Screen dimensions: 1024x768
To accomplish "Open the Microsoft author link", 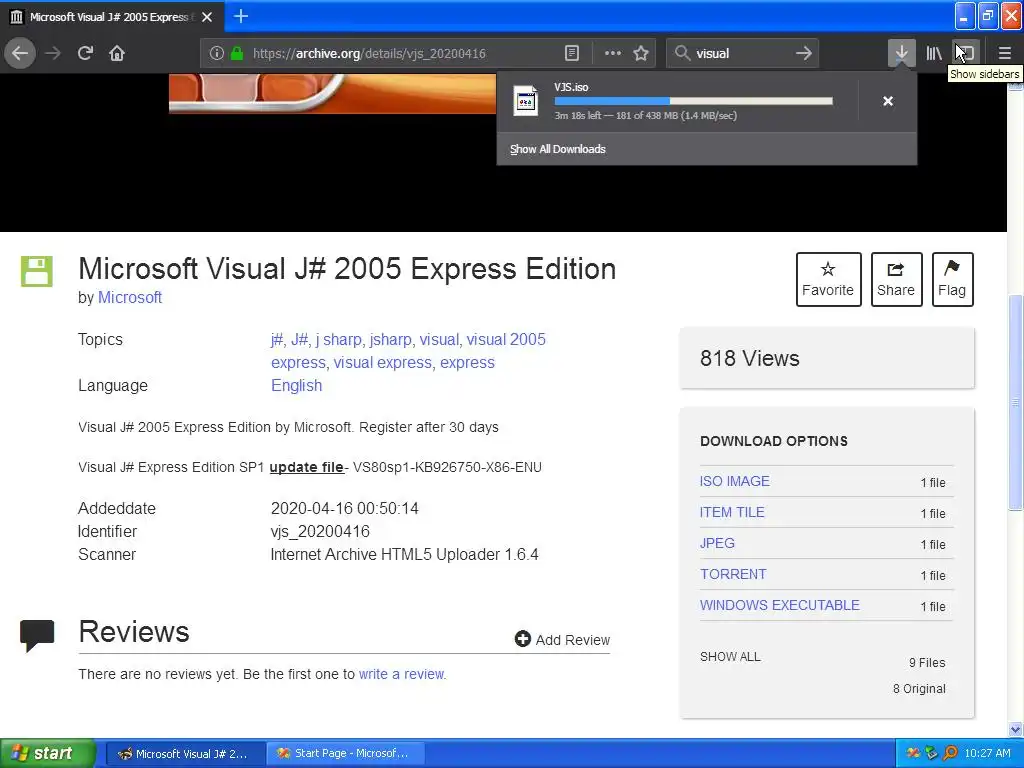I will pyautogui.click(x=130, y=297).
